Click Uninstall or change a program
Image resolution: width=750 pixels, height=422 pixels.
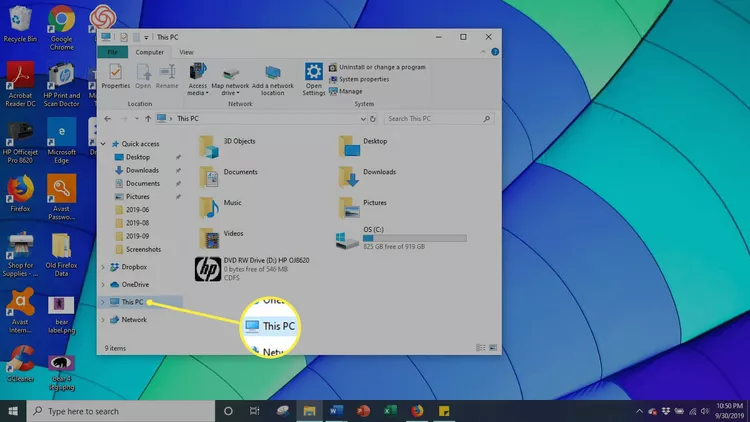point(382,67)
